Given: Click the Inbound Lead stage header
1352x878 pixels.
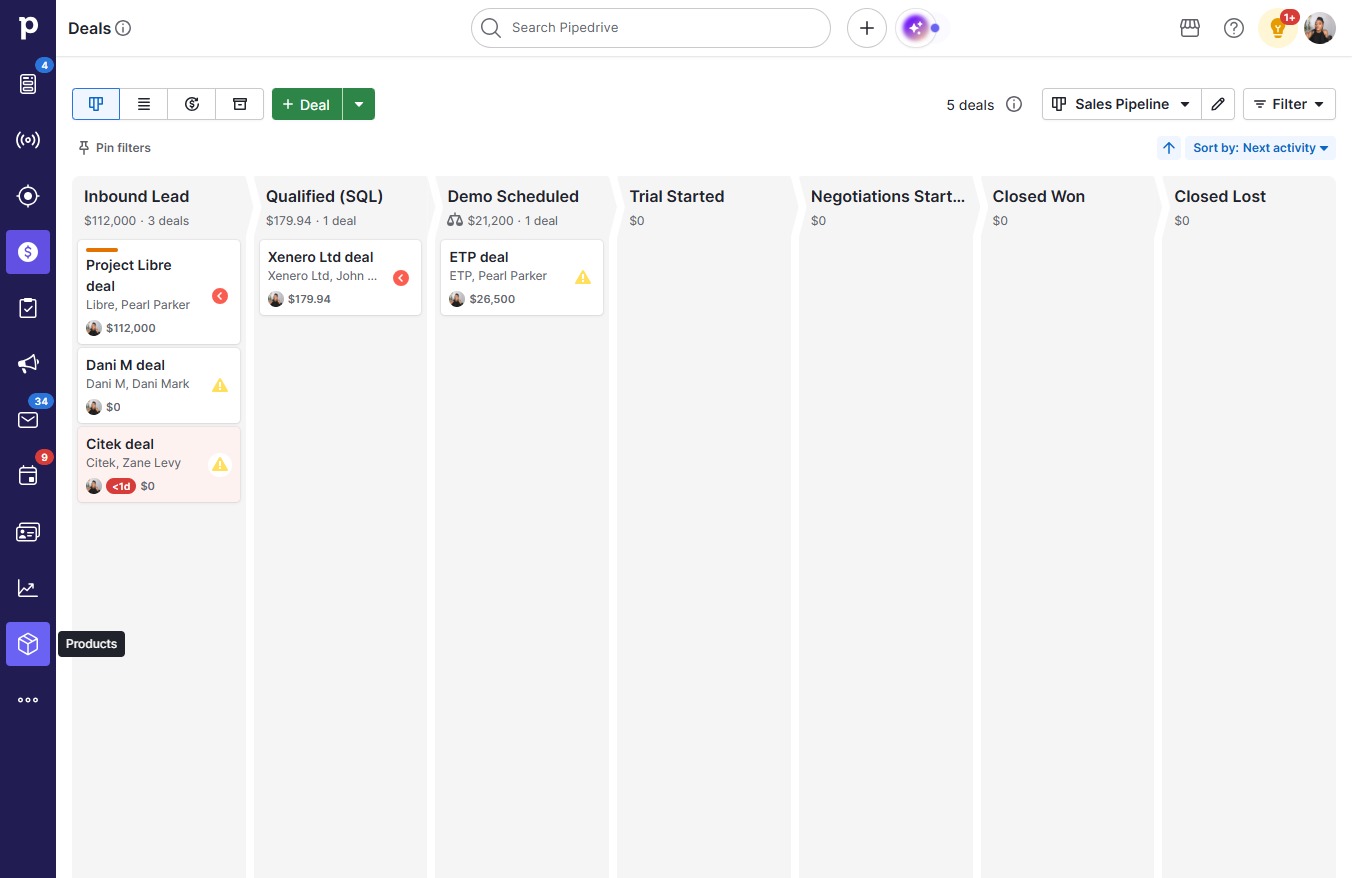Looking at the screenshot, I should tap(137, 197).
